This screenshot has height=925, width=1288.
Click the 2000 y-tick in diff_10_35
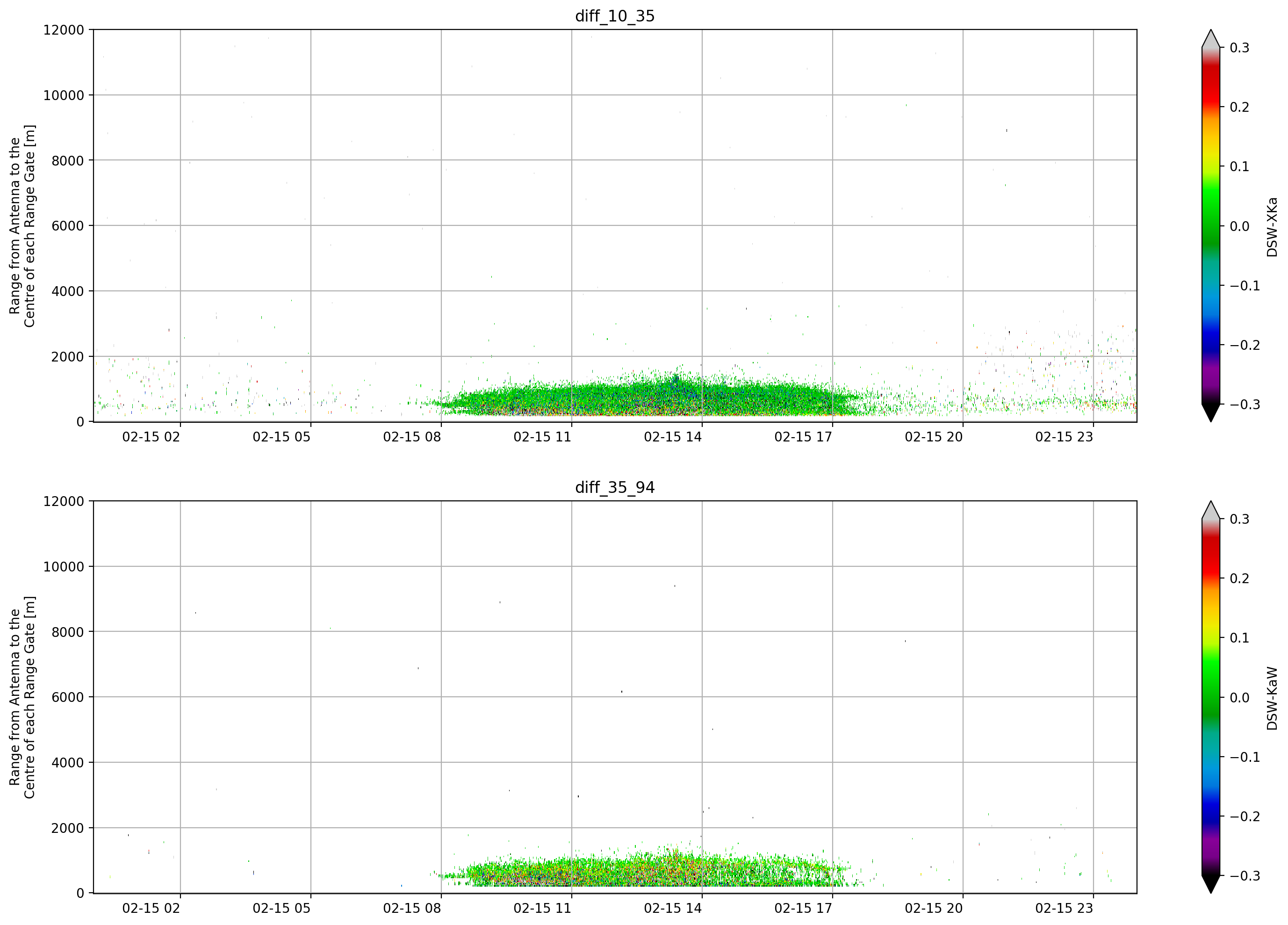click(68, 356)
